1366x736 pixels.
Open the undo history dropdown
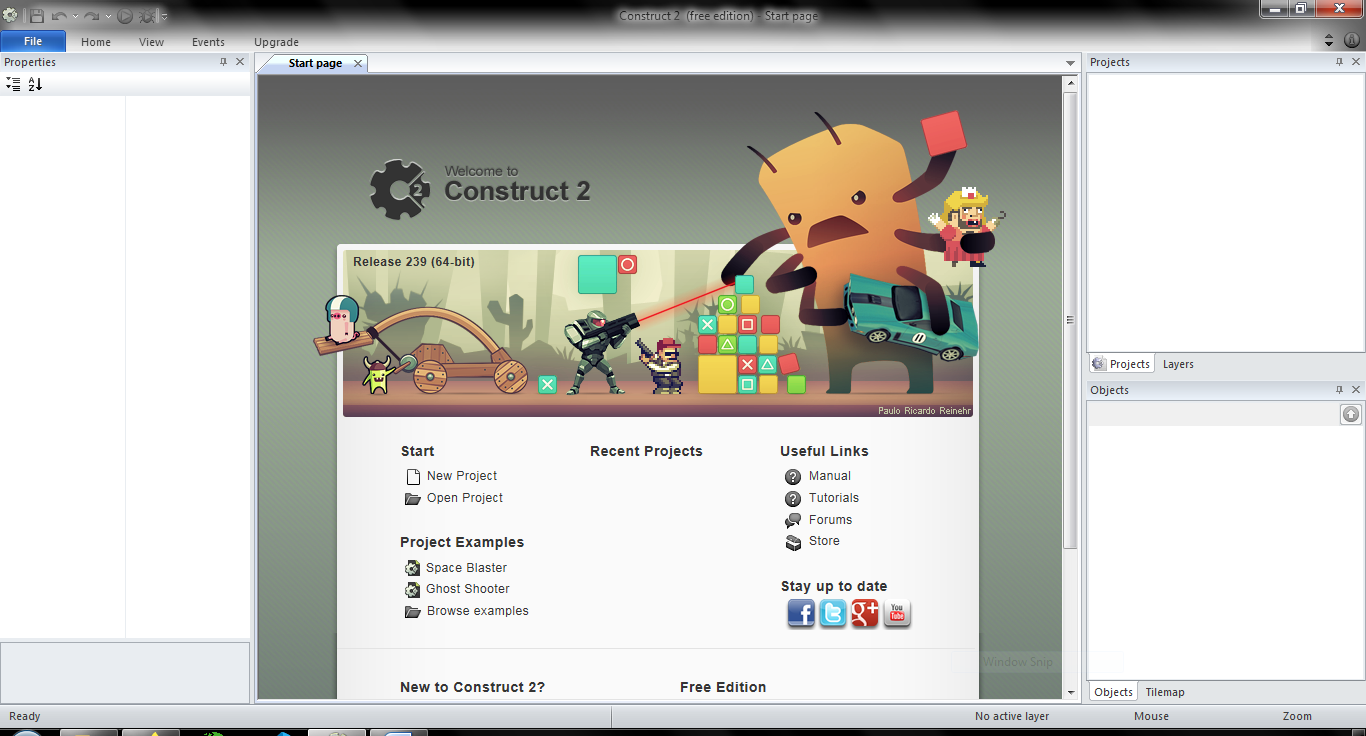[x=75, y=15]
